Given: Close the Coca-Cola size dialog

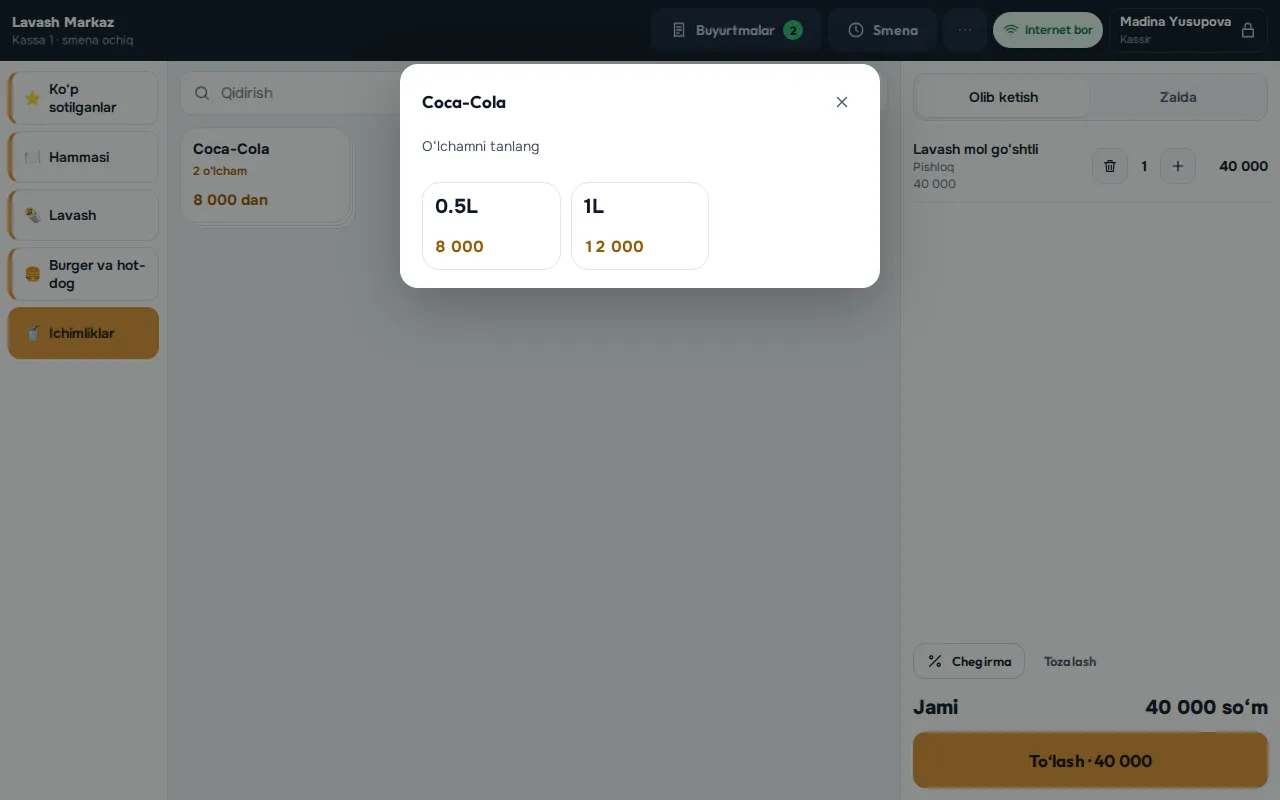Looking at the screenshot, I should 842,102.
